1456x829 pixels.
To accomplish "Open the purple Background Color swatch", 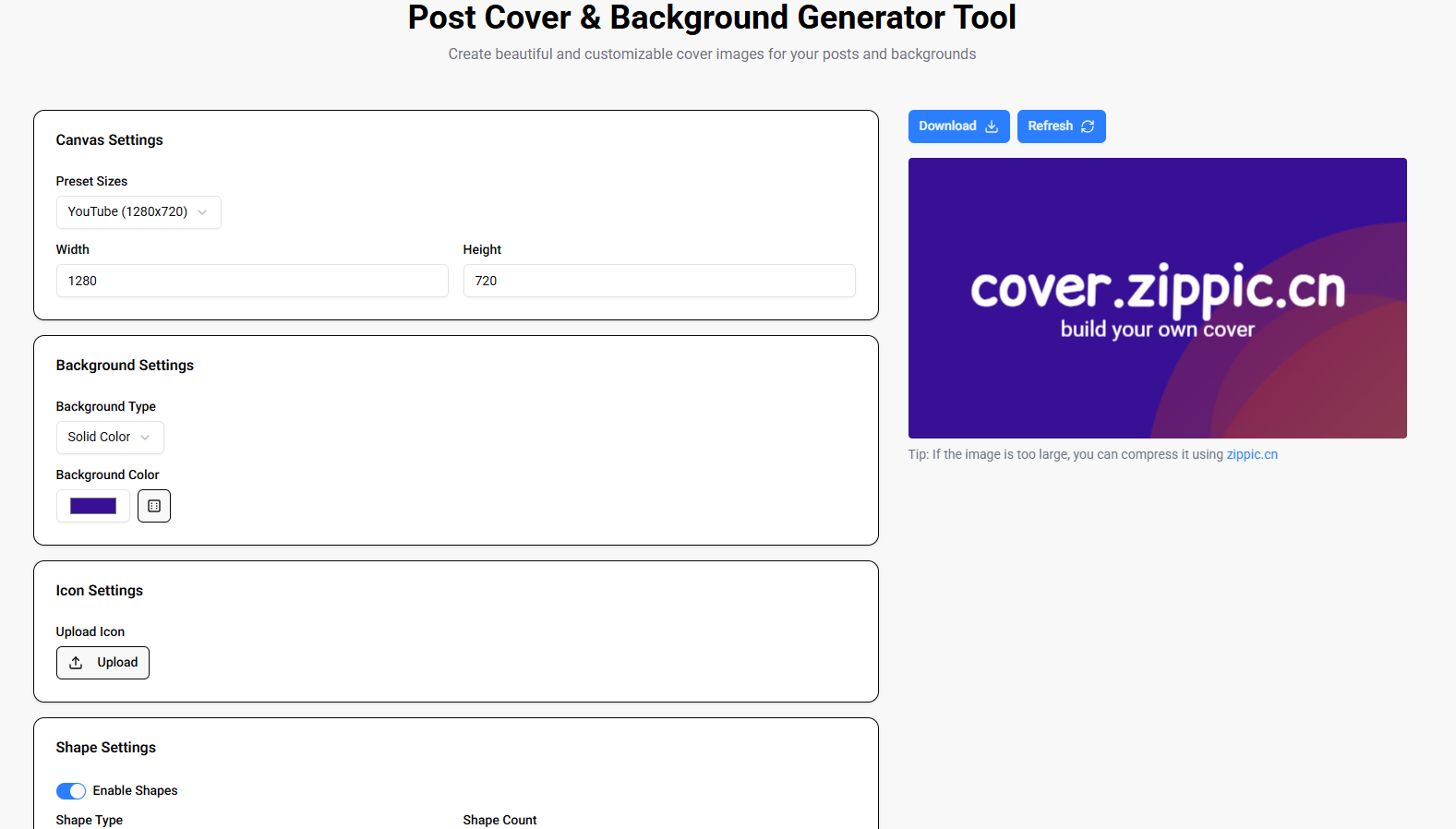I will point(93,506).
